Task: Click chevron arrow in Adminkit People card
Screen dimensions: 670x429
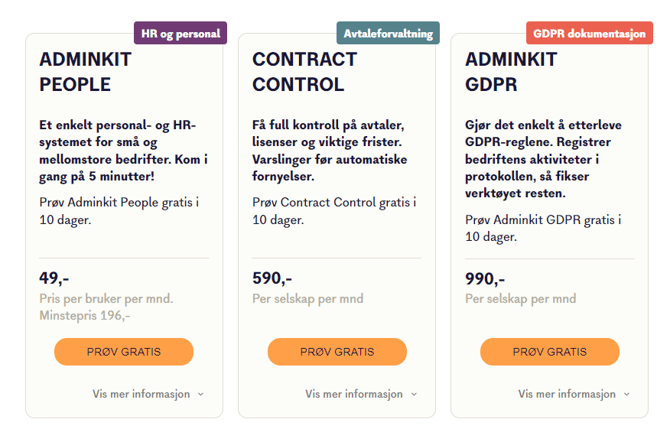Action: click(x=201, y=394)
